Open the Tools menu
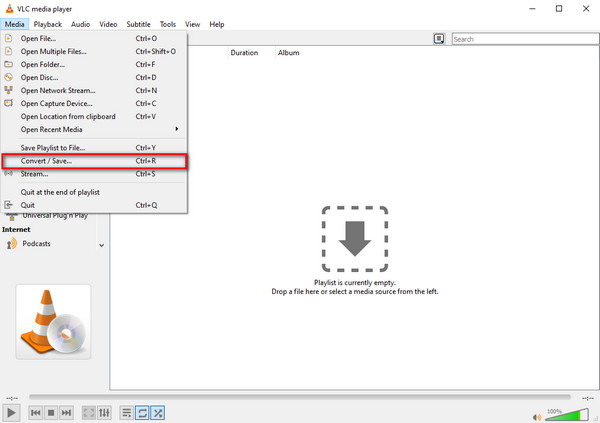This screenshot has height=423, width=600. point(168,24)
